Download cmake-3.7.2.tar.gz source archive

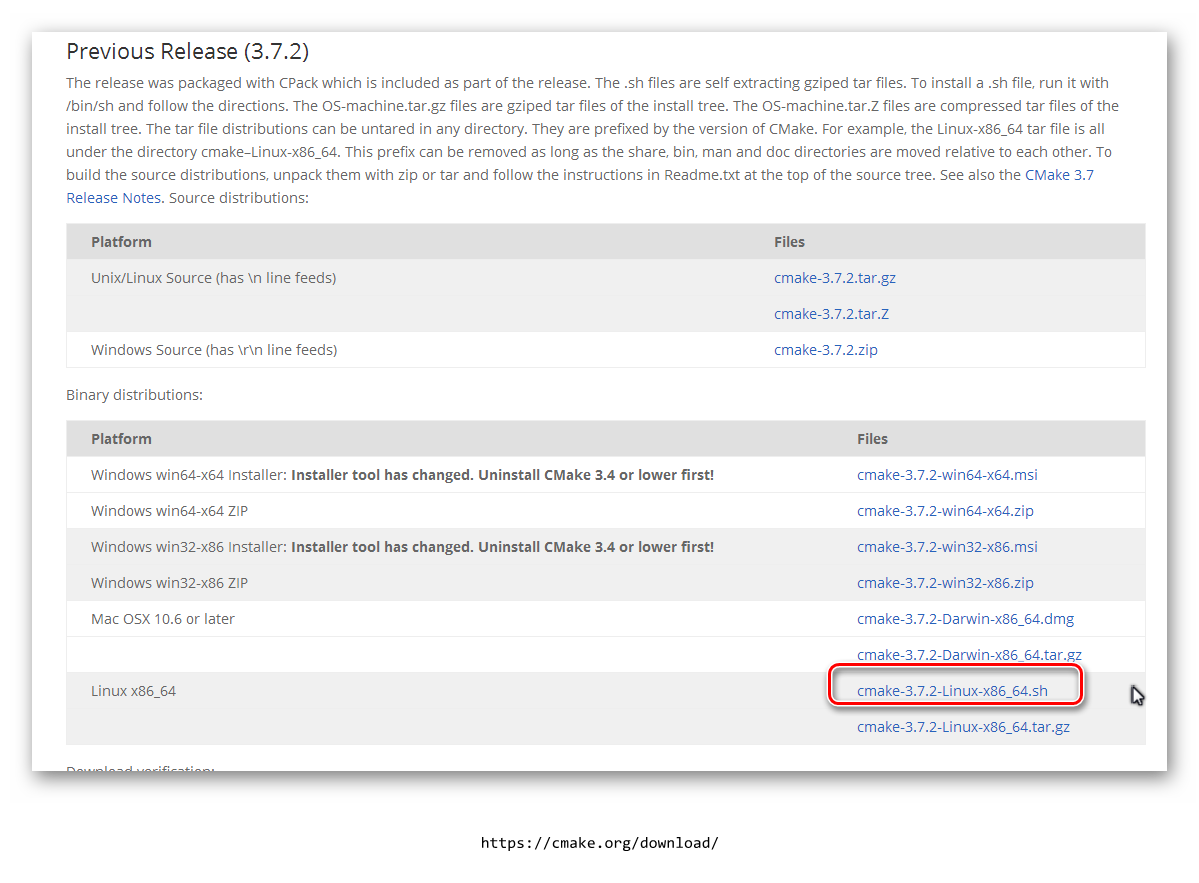[834, 278]
